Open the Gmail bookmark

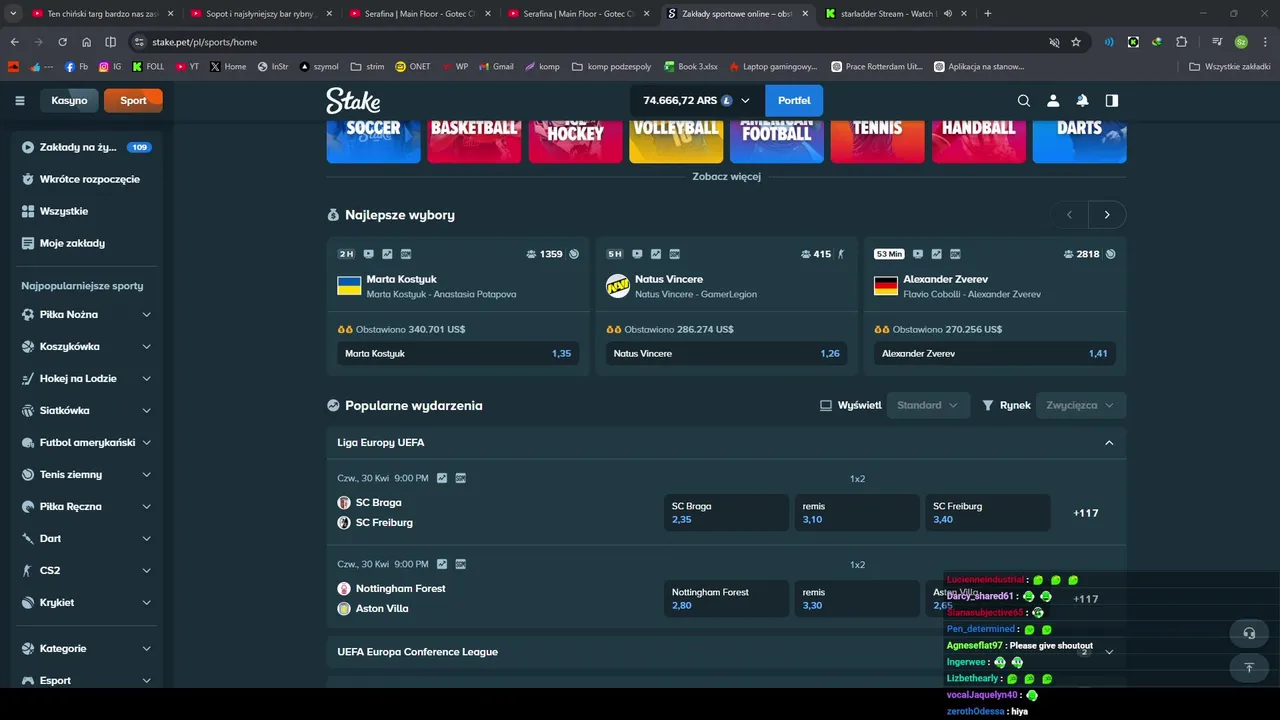[495, 67]
